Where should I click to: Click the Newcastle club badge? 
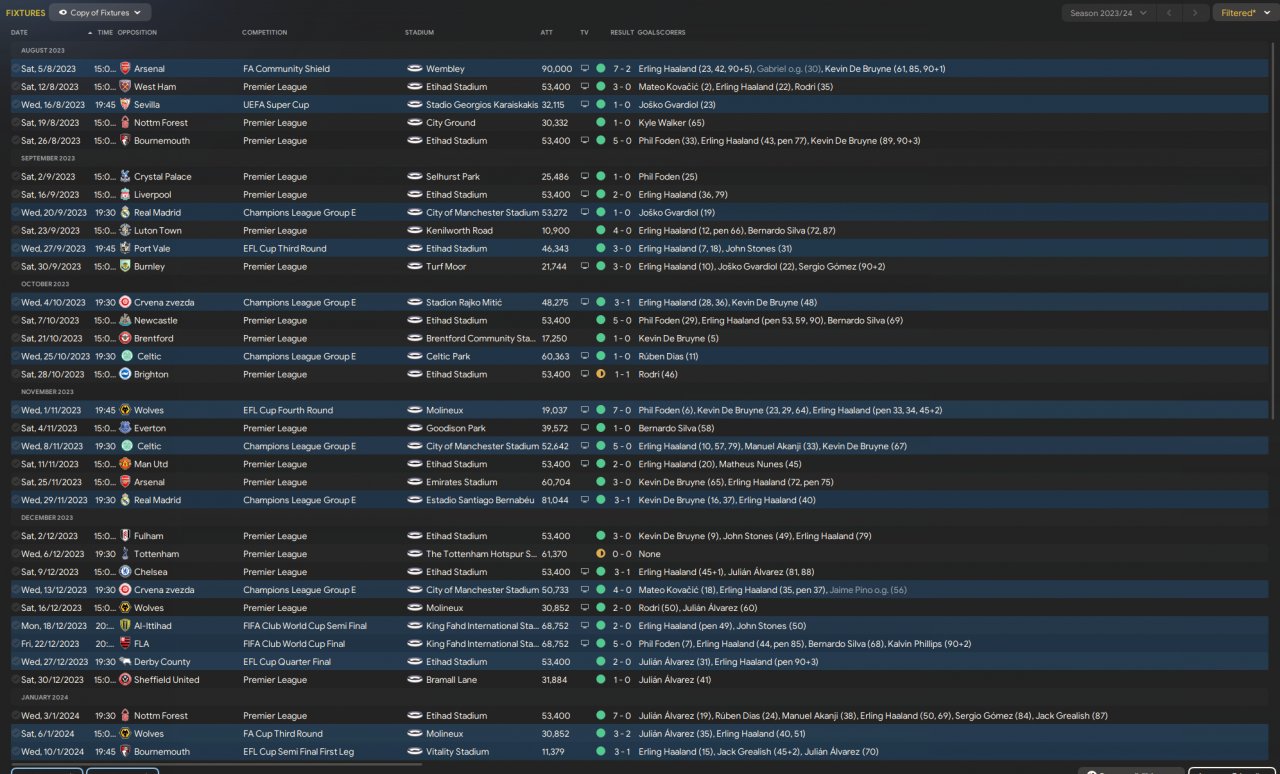(x=125, y=321)
